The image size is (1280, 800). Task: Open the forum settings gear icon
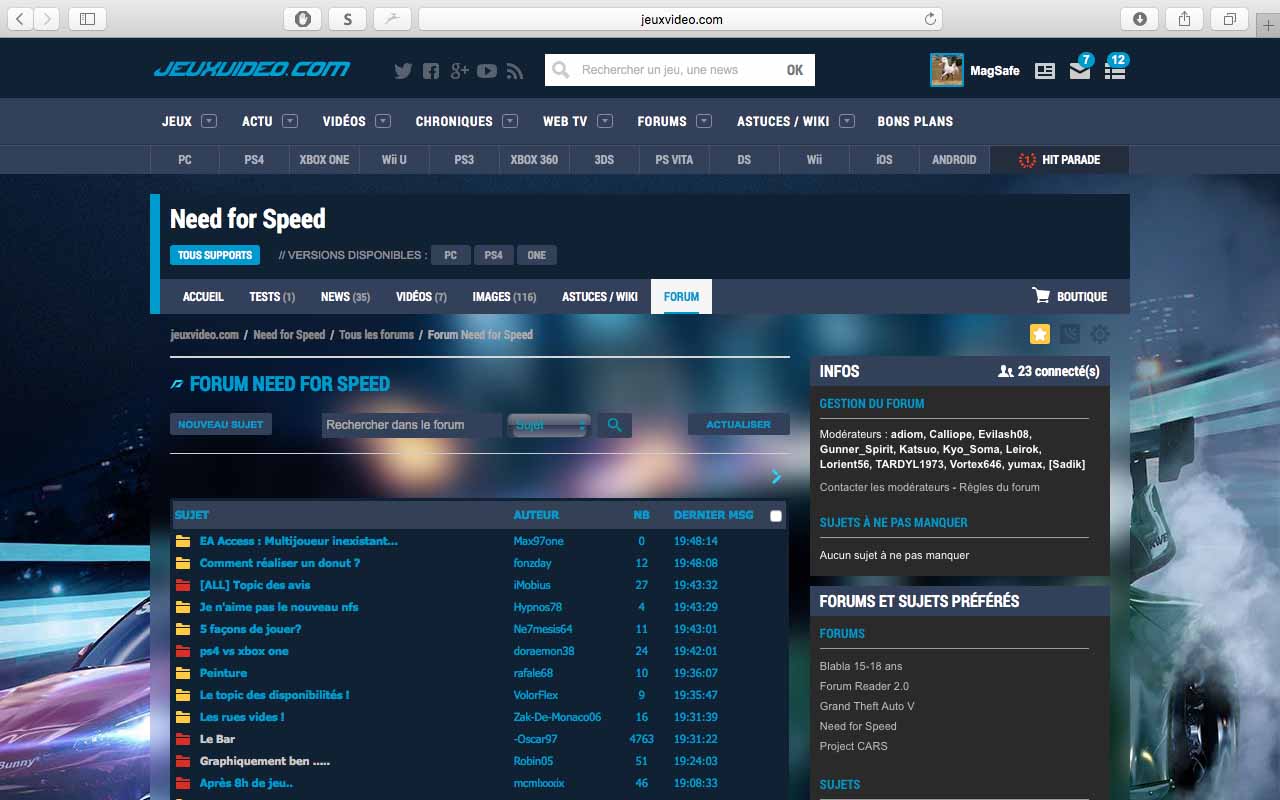click(x=1100, y=334)
